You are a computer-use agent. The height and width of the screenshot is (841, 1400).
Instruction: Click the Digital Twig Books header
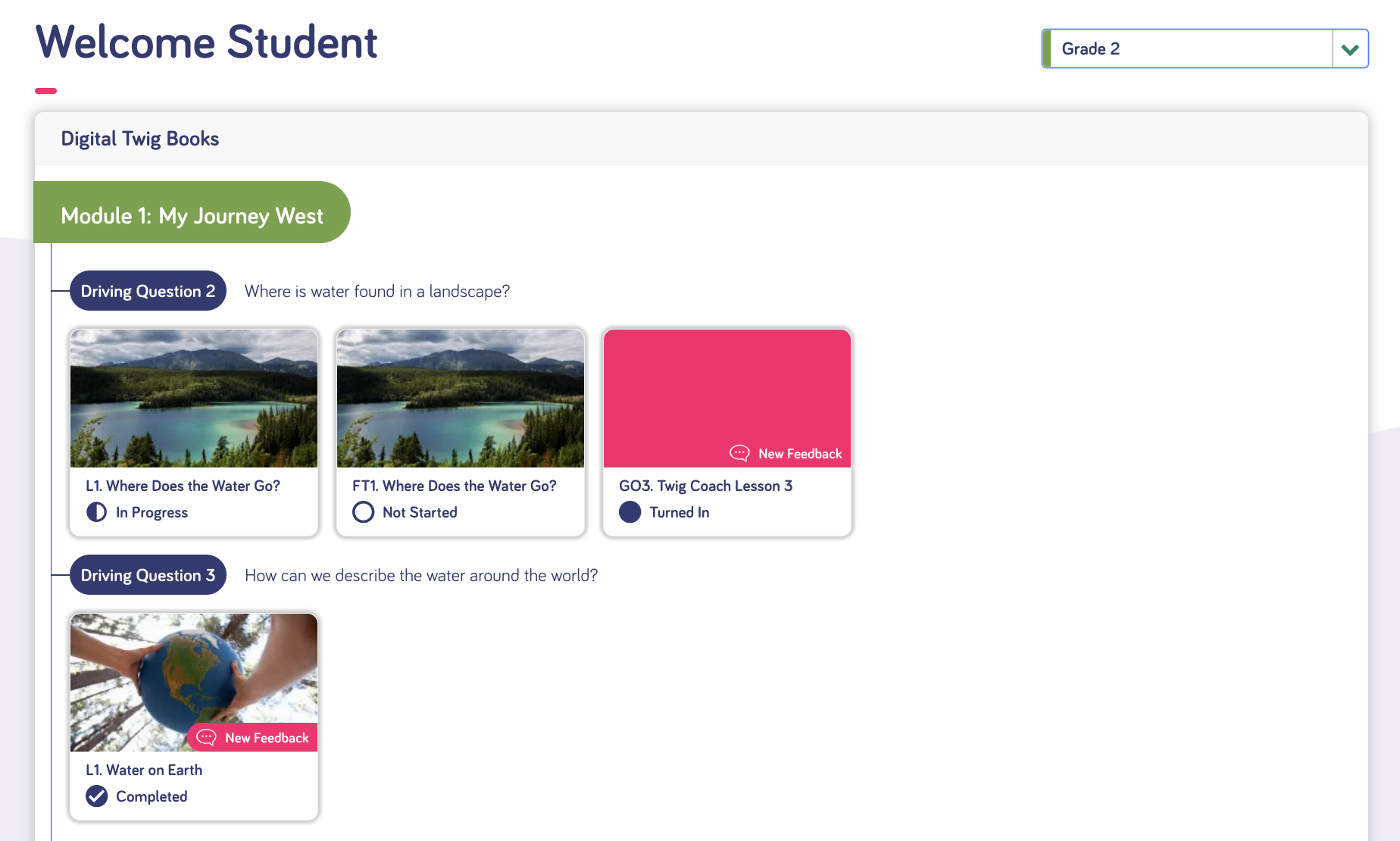pos(140,139)
